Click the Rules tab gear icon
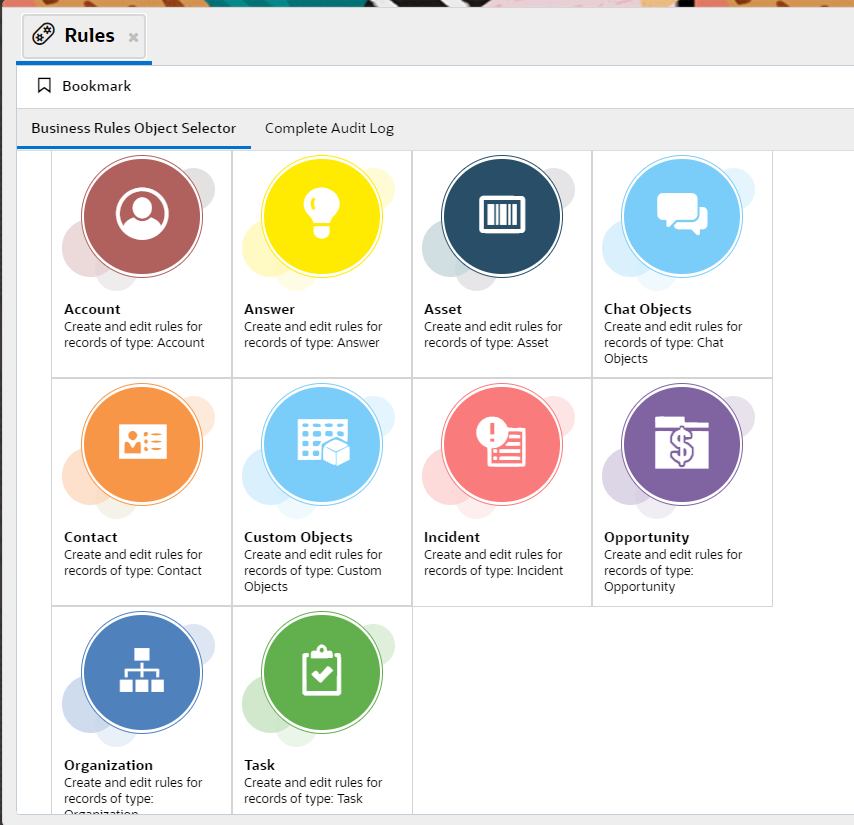 [43, 35]
